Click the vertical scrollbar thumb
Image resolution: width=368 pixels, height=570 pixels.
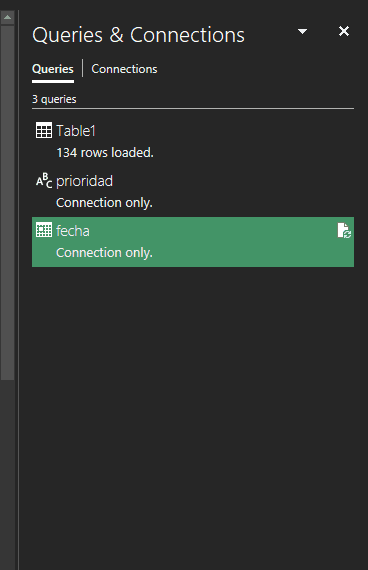click(x=8, y=202)
